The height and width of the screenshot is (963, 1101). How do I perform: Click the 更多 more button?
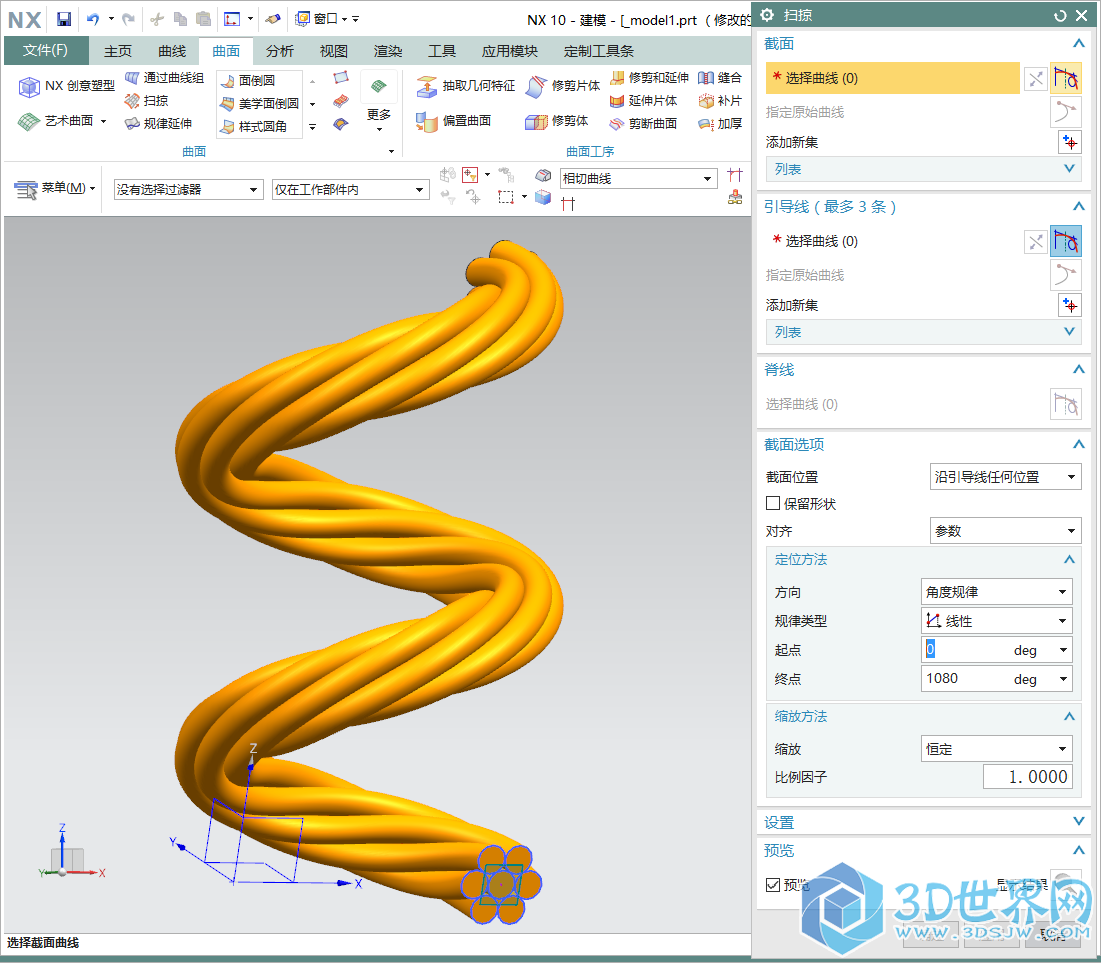tap(379, 115)
